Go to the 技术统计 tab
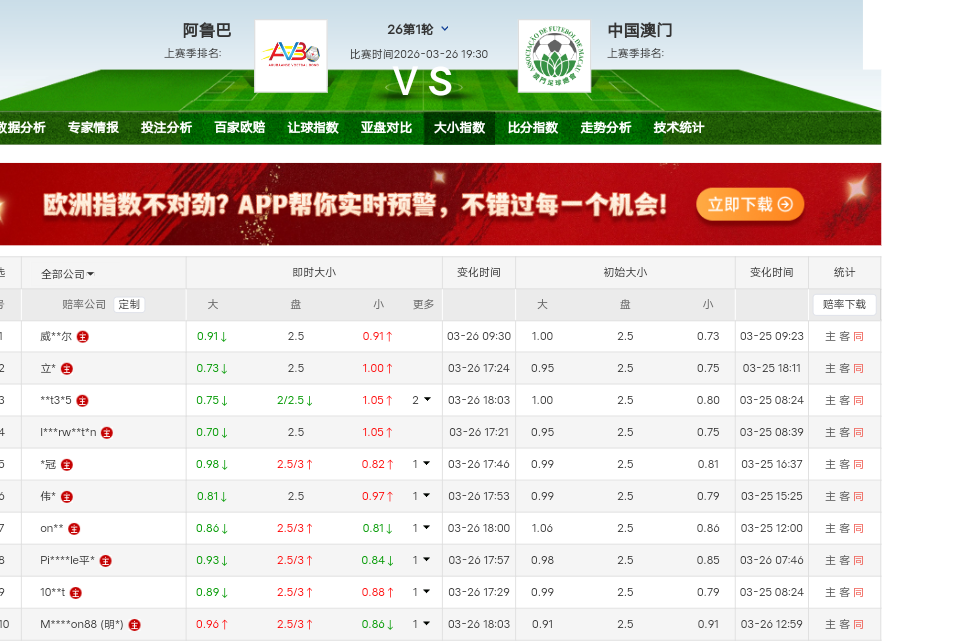 click(678, 128)
